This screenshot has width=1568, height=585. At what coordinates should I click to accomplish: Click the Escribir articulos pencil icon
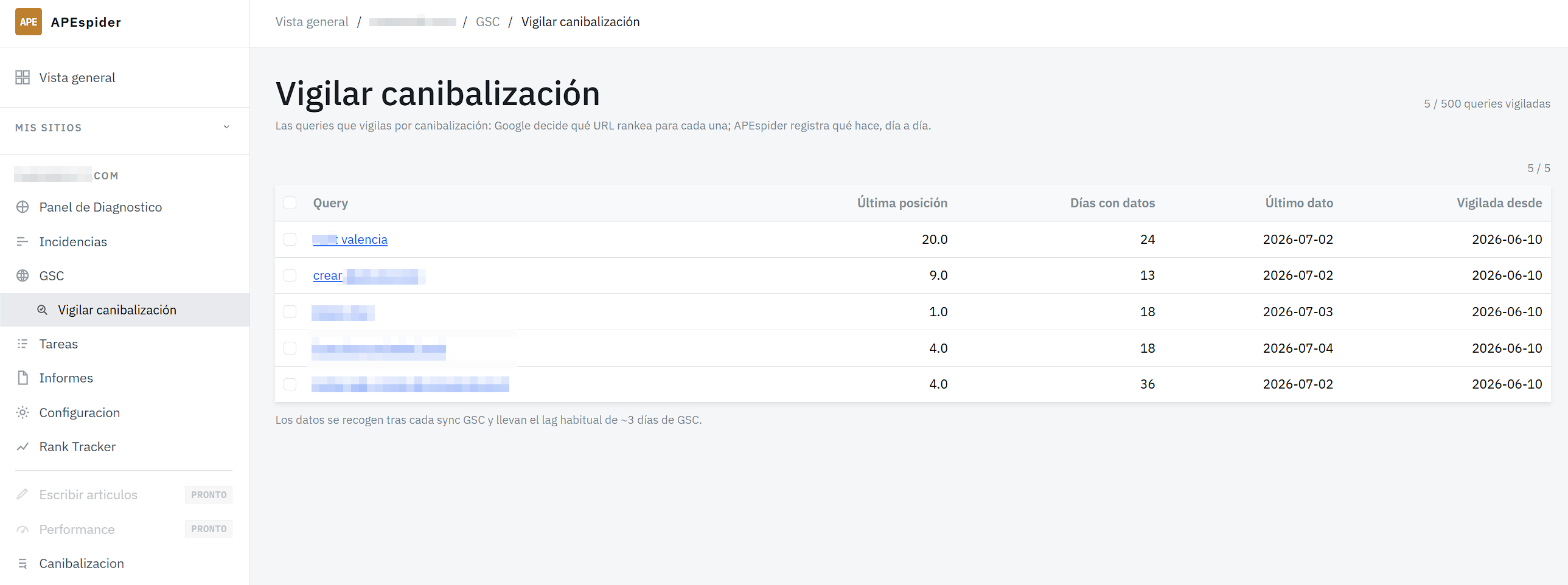coord(23,494)
